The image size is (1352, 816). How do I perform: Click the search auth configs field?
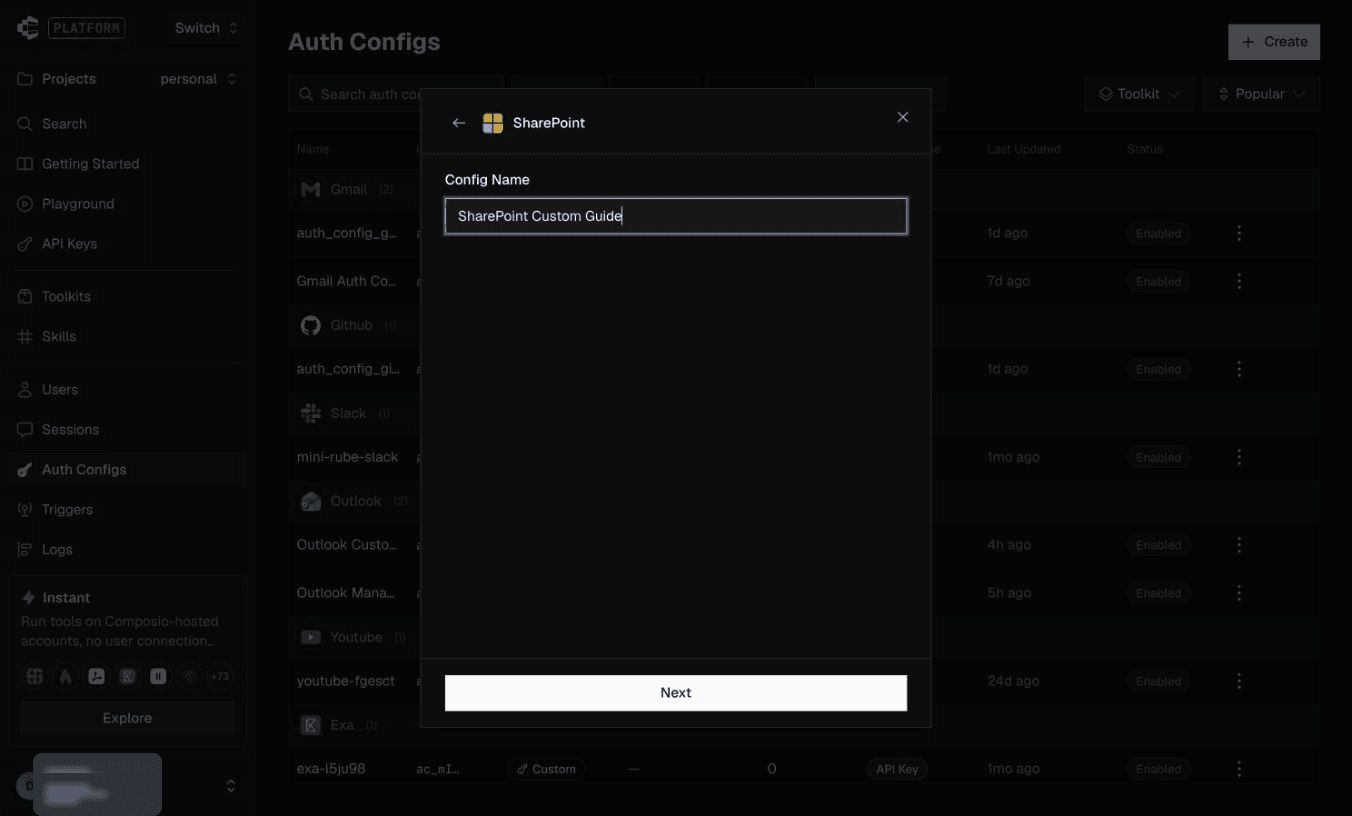tap(396, 94)
